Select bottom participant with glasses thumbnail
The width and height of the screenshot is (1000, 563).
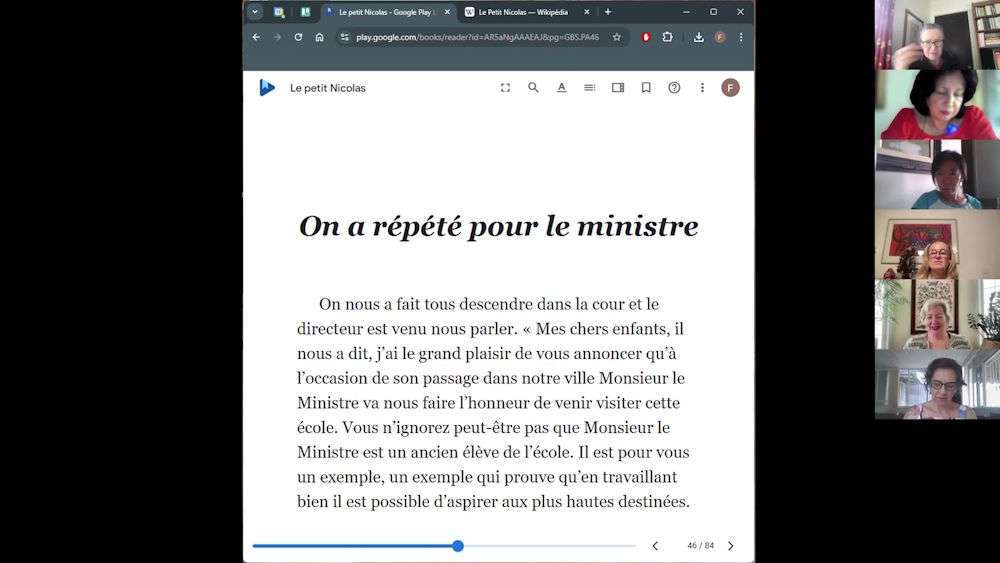point(938,384)
